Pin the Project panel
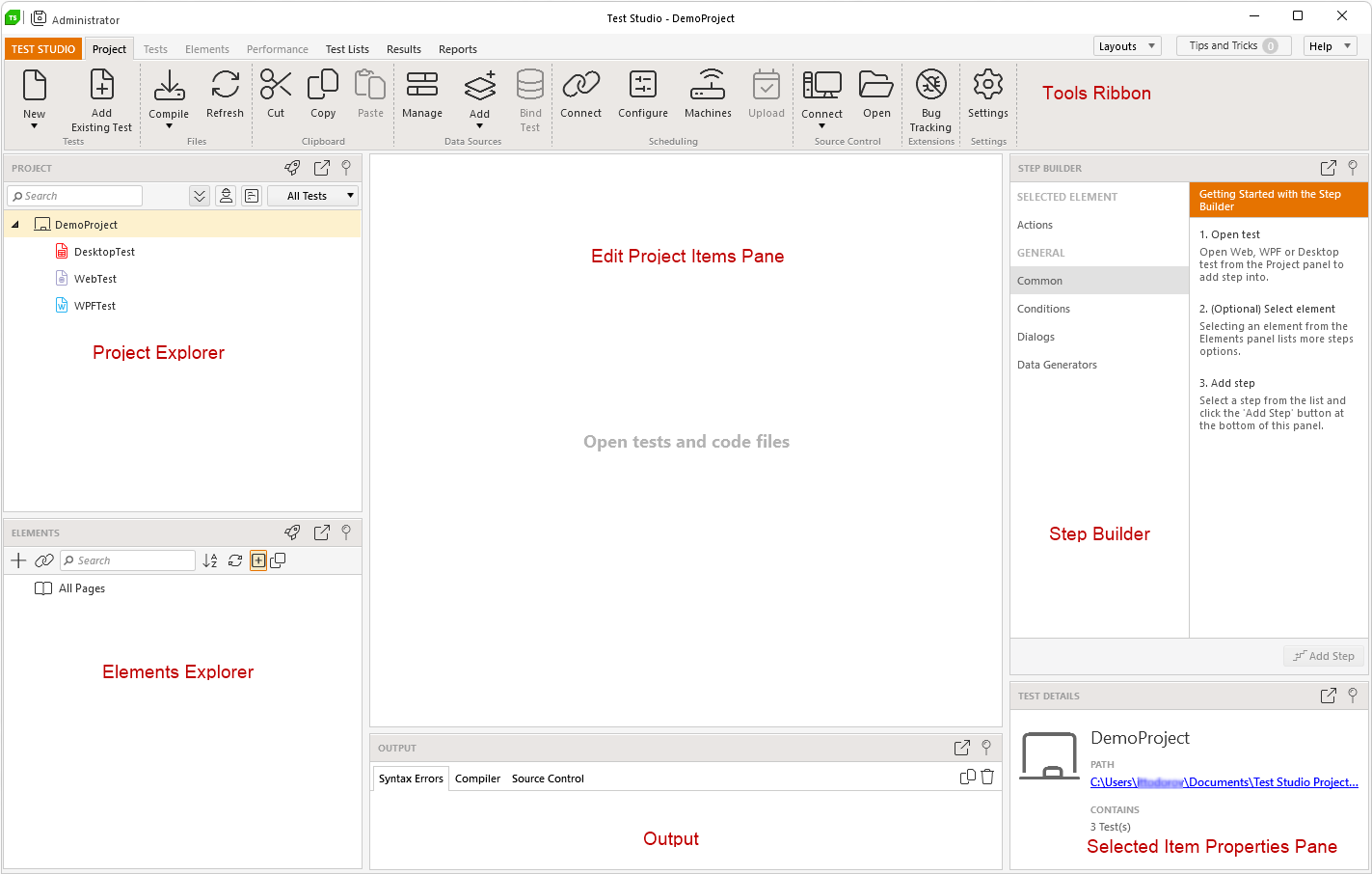Image resolution: width=1372 pixels, height=874 pixels. click(x=346, y=168)
